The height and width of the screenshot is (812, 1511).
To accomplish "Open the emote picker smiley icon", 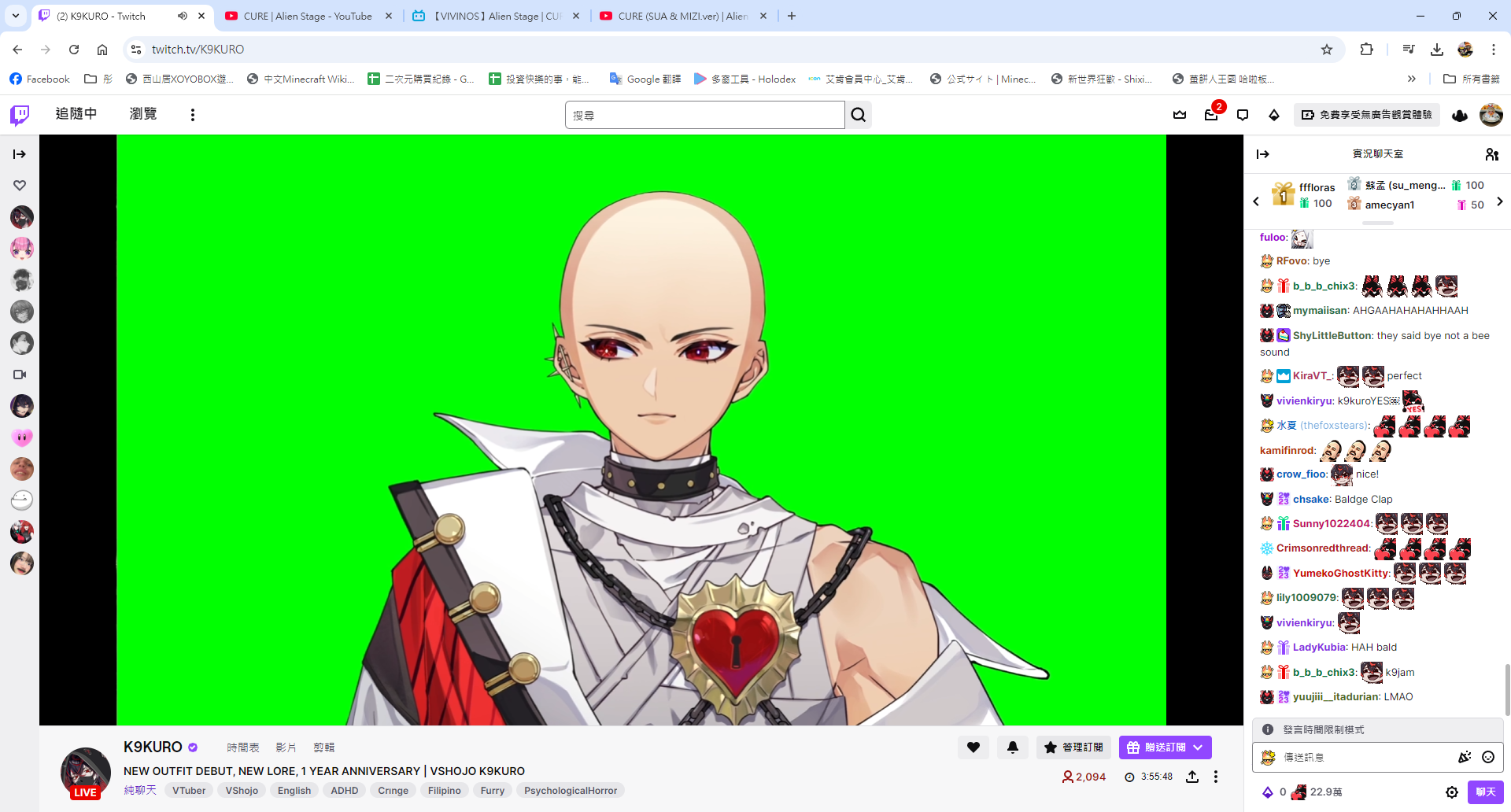I will pyautogui.click(x=1488, y=757).
